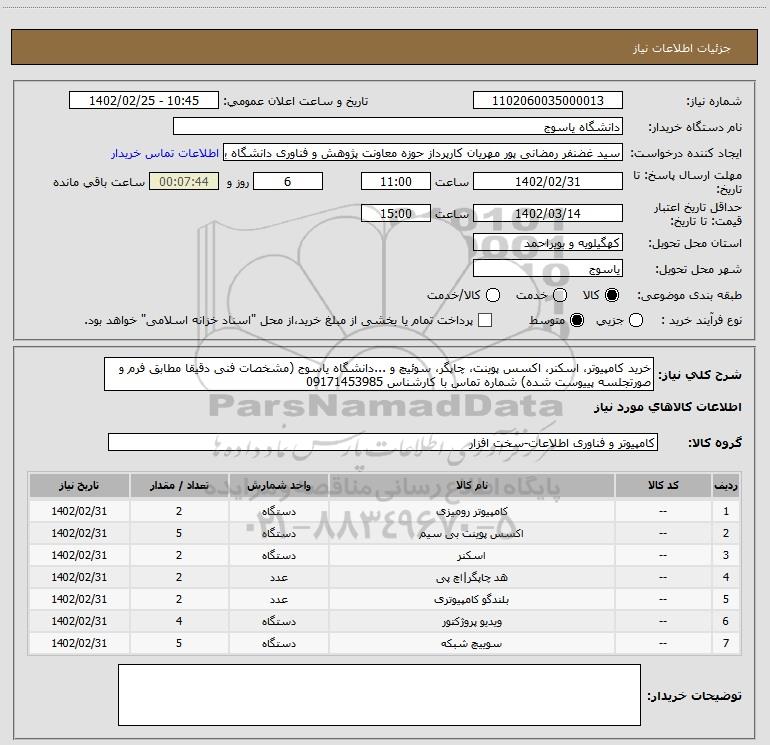The image size is (770, 745).
Task: Click row number 1 in the goods table
Action: (726, 511)
